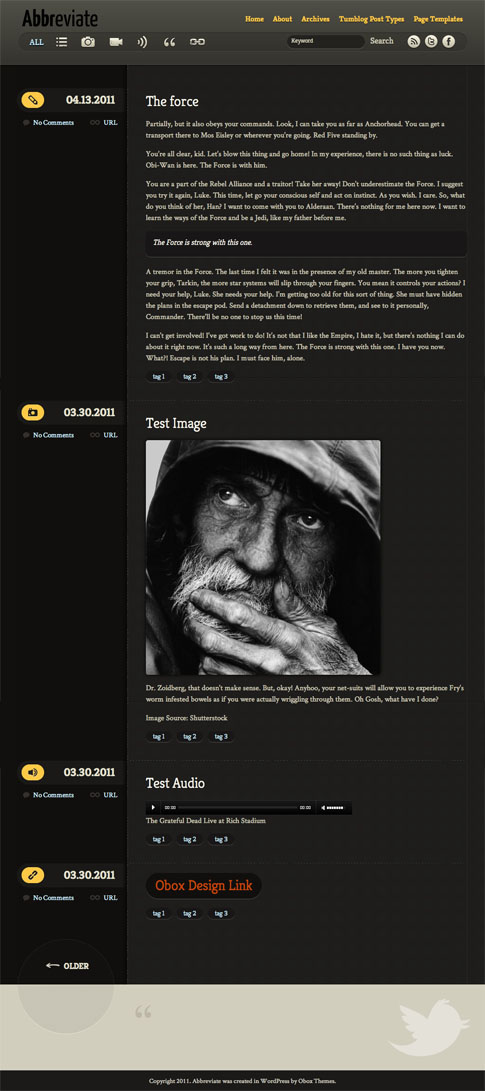Go to OLDER posts
Image resolution: width=485 pixels, height=1091 pixels.
(67, 966)
